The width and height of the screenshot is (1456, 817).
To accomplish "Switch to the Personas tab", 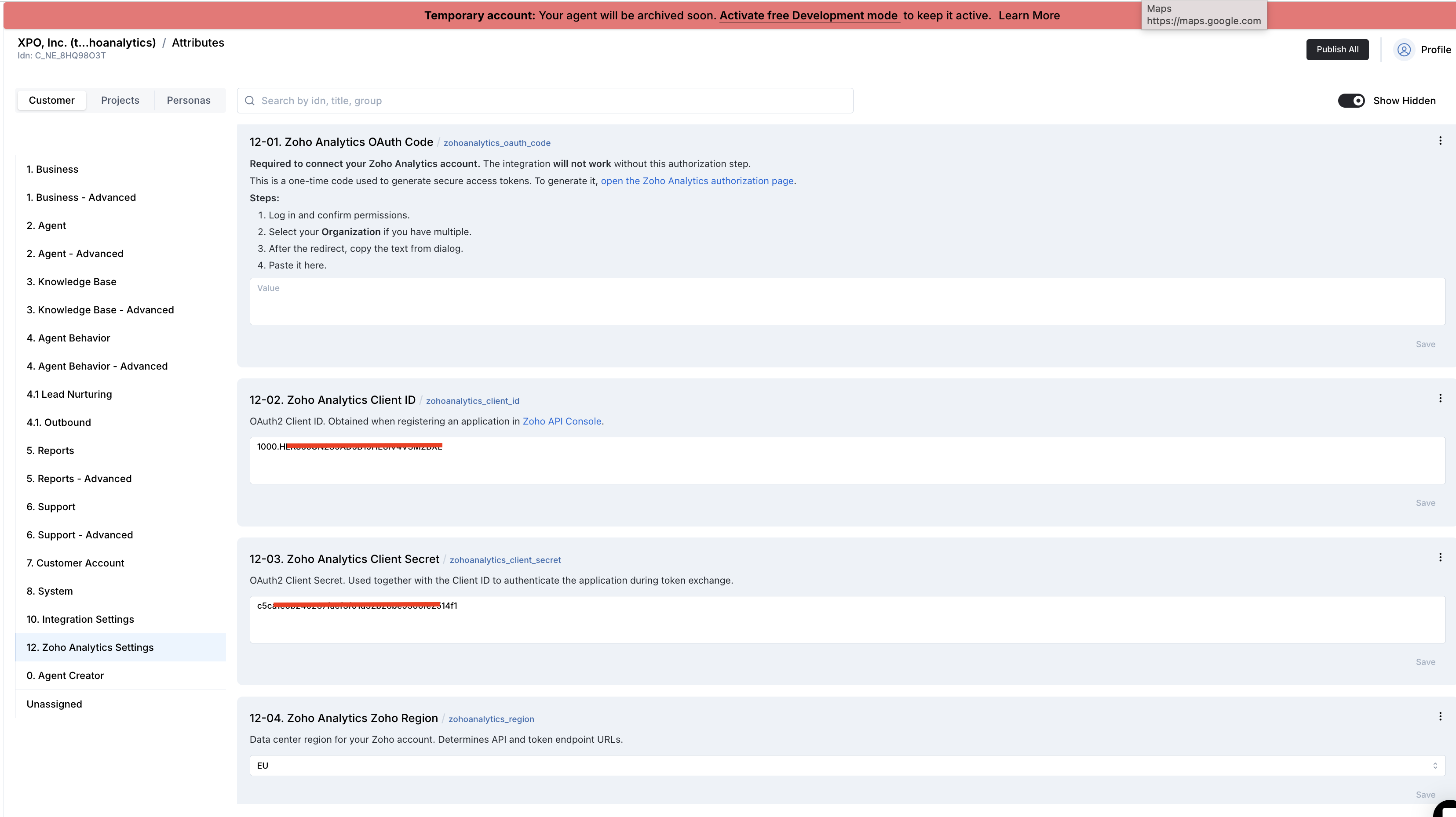I will coord(189,101).
